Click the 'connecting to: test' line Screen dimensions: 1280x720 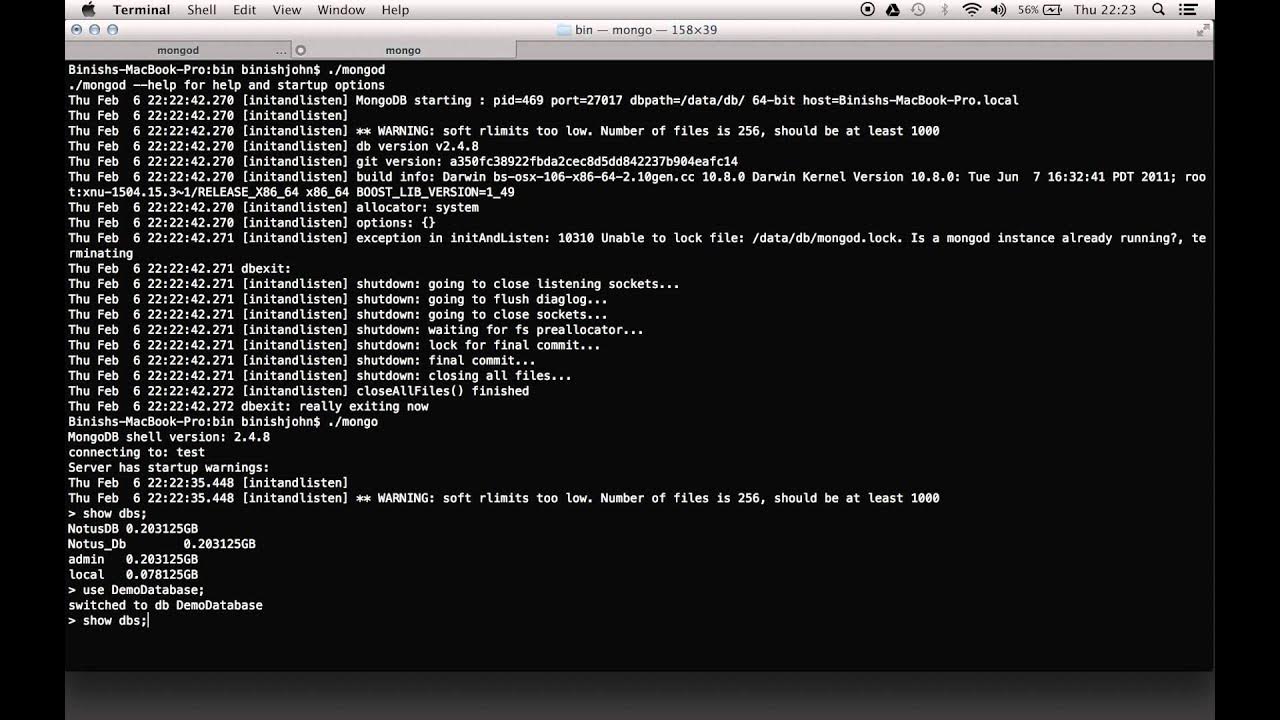tap(136, 452)
